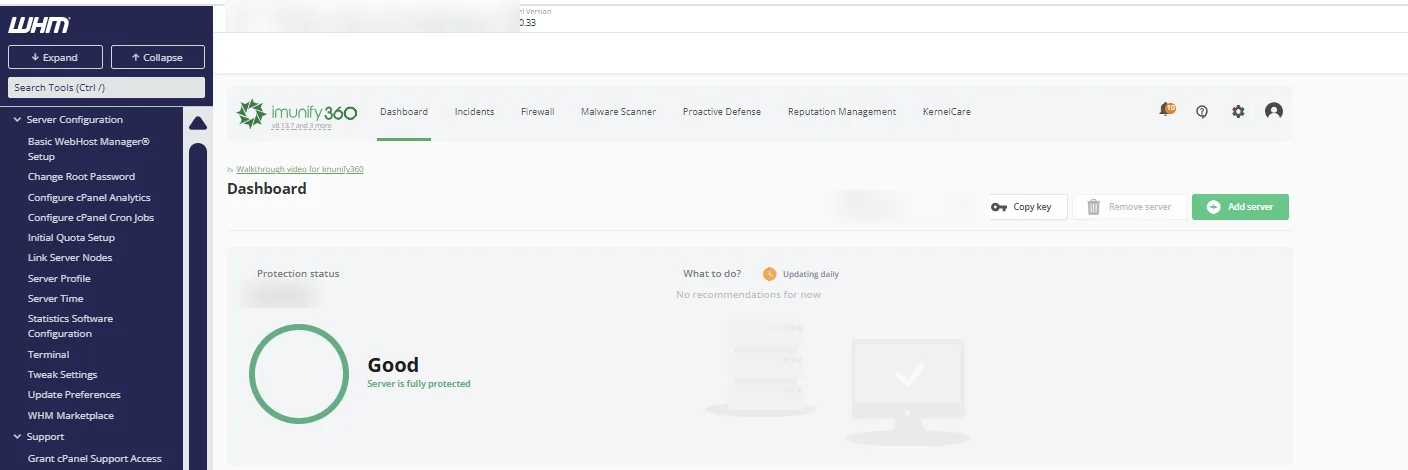Click the sidebar vertical scrollbar thumb
Screen dimensions: 1408x470
click(198, 305)
